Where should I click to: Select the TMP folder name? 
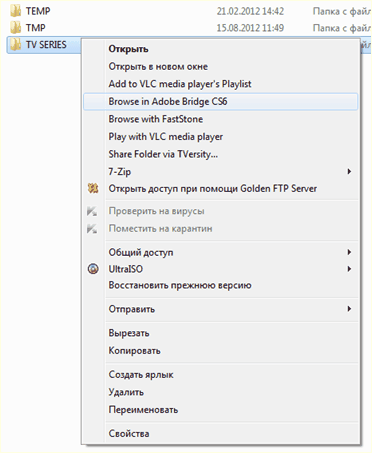point(36,28)
